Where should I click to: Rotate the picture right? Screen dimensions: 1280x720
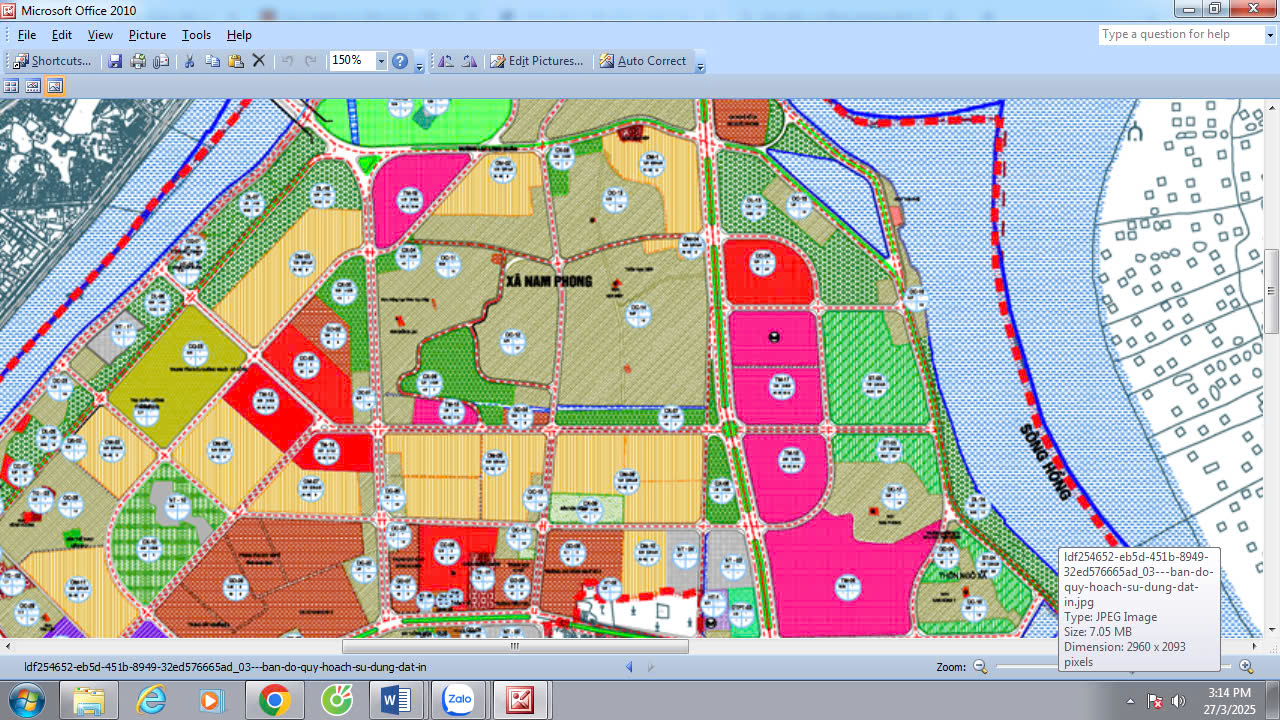tap(469, 61)
